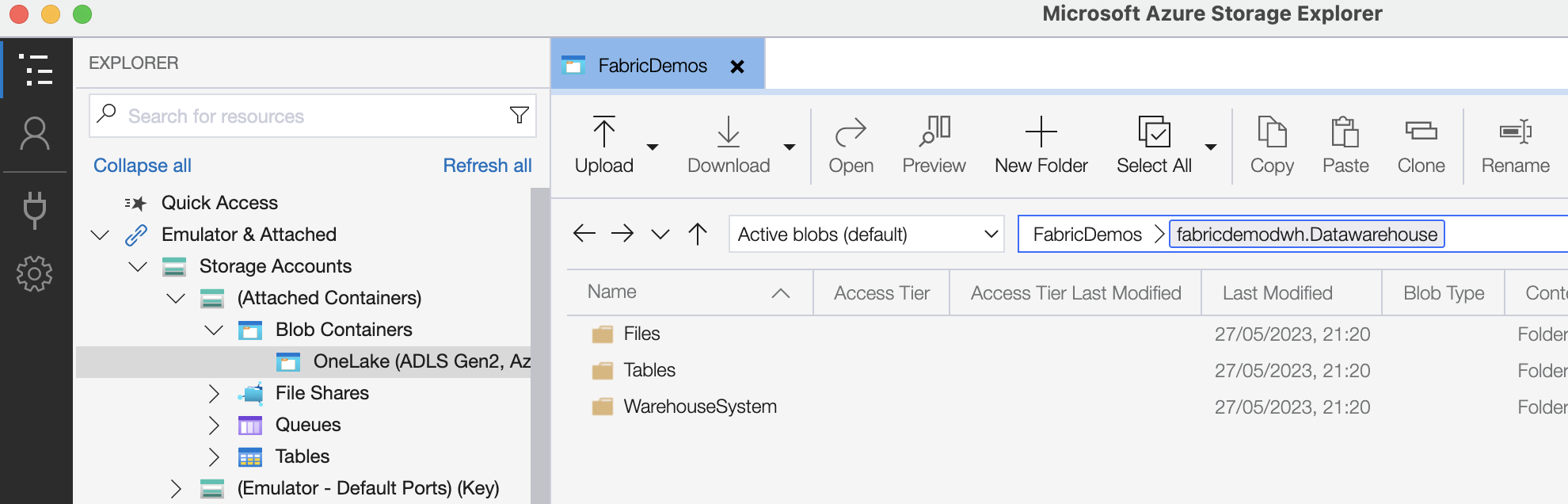Open the Upload dropdown arrow
This screenshot has height=504, width=1568.
pyautogui.click(x=653, y=147)
